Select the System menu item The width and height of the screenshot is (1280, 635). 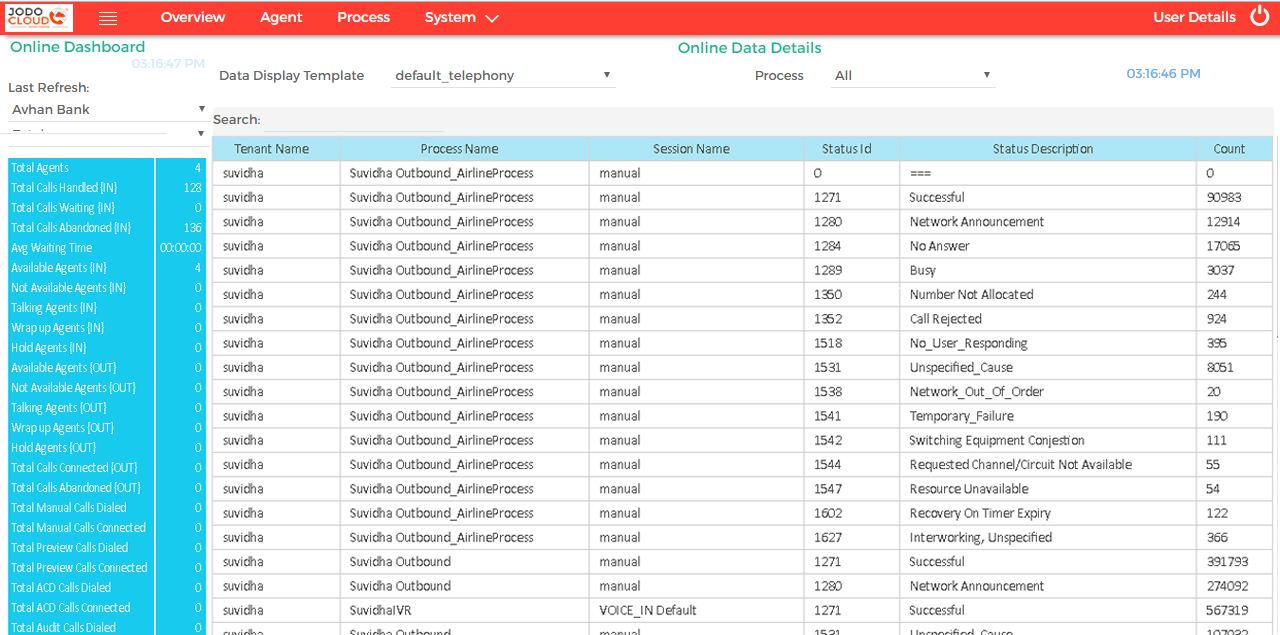450,17
